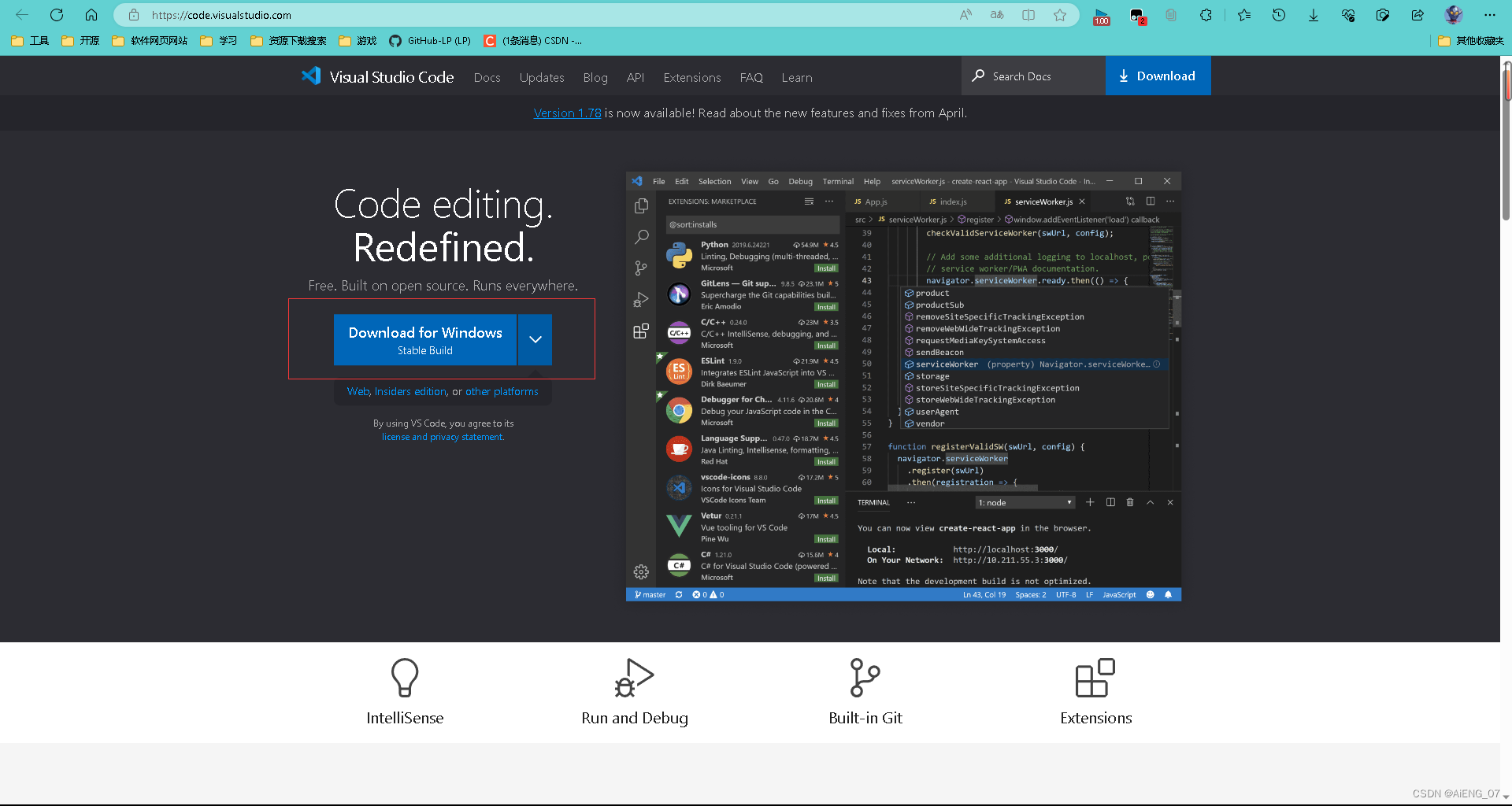Open the web capture screenshot icon
Image resolution: width=1512 pixels, height=806 pixels.
pos(1383,15)
